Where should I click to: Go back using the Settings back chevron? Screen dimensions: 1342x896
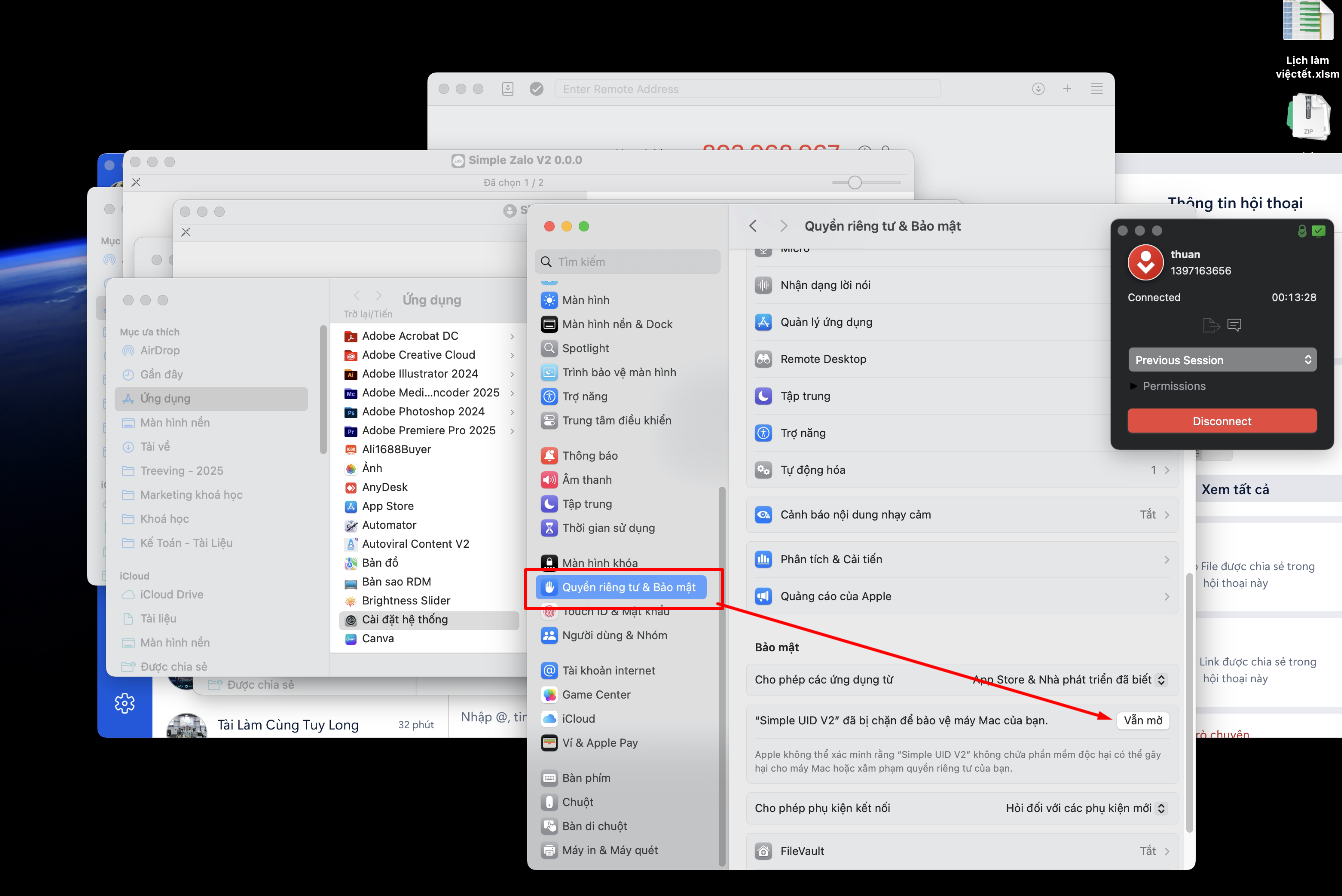753,226
